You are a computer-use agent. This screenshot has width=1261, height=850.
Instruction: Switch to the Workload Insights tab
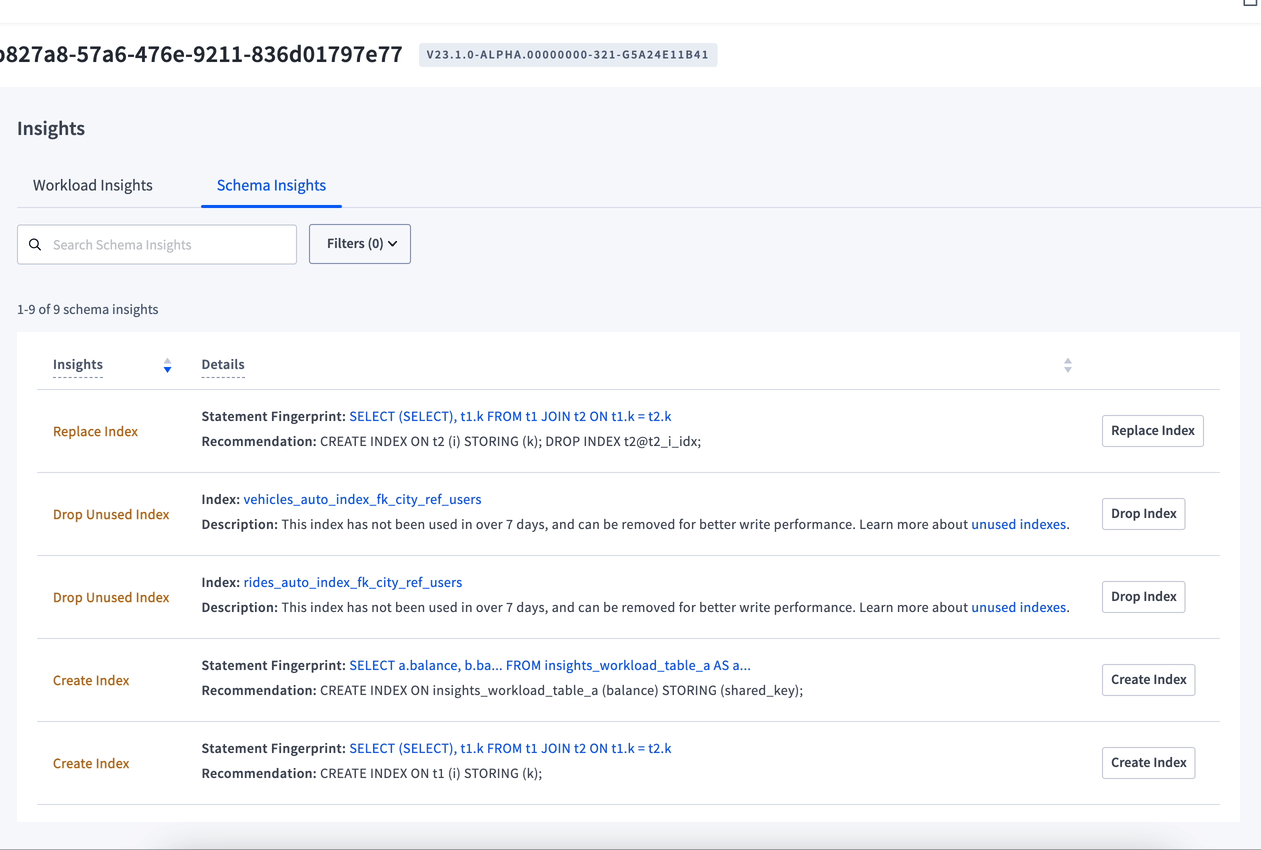(93, 185)
